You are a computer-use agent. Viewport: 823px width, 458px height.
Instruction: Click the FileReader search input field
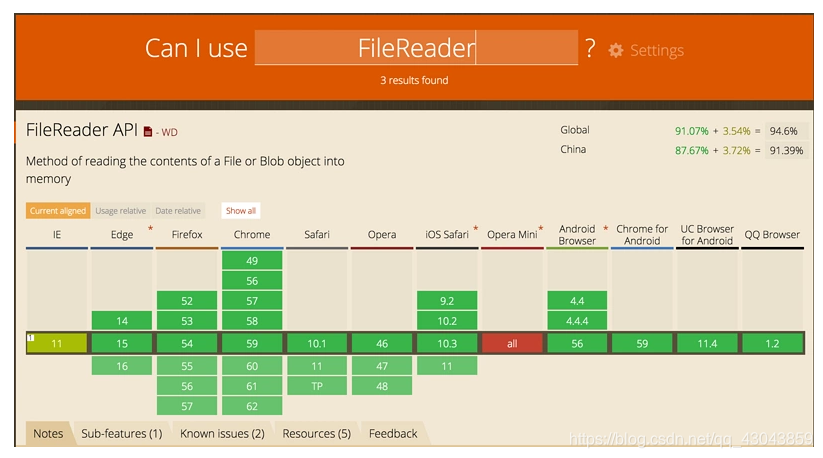click(416, 48)
